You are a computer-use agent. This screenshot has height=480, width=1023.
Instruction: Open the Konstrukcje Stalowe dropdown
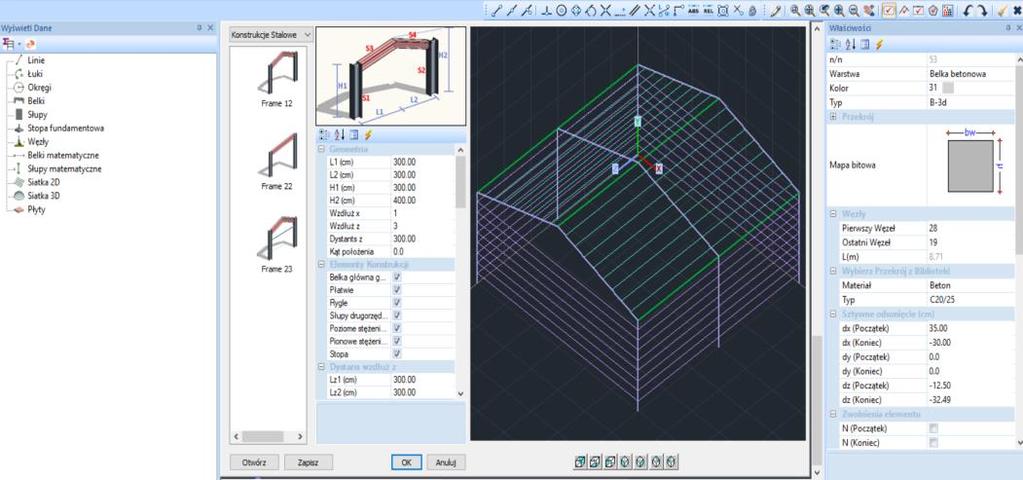coord(271,35)
